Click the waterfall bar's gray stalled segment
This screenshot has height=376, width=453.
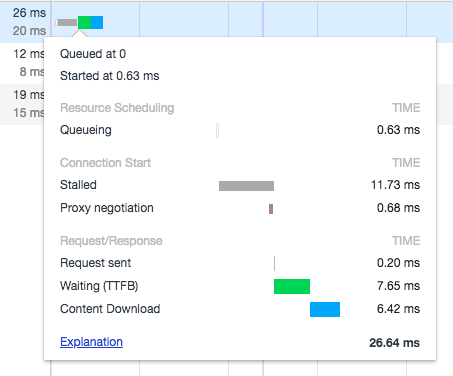point(67,22)
